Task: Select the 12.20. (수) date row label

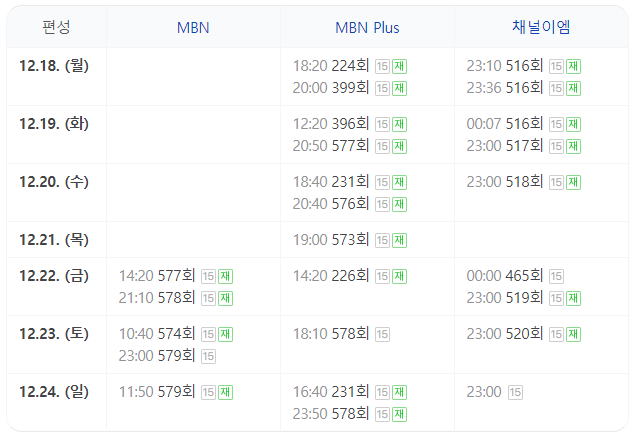Action: (54, 182)
